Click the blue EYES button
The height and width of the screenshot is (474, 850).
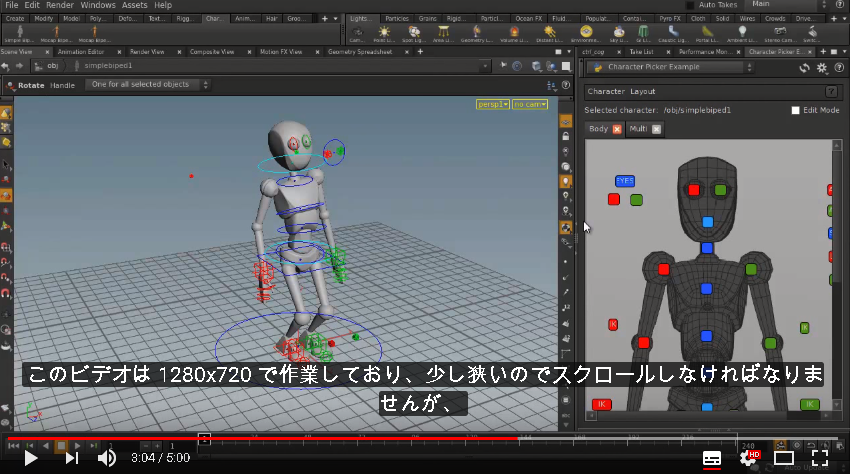624,181
